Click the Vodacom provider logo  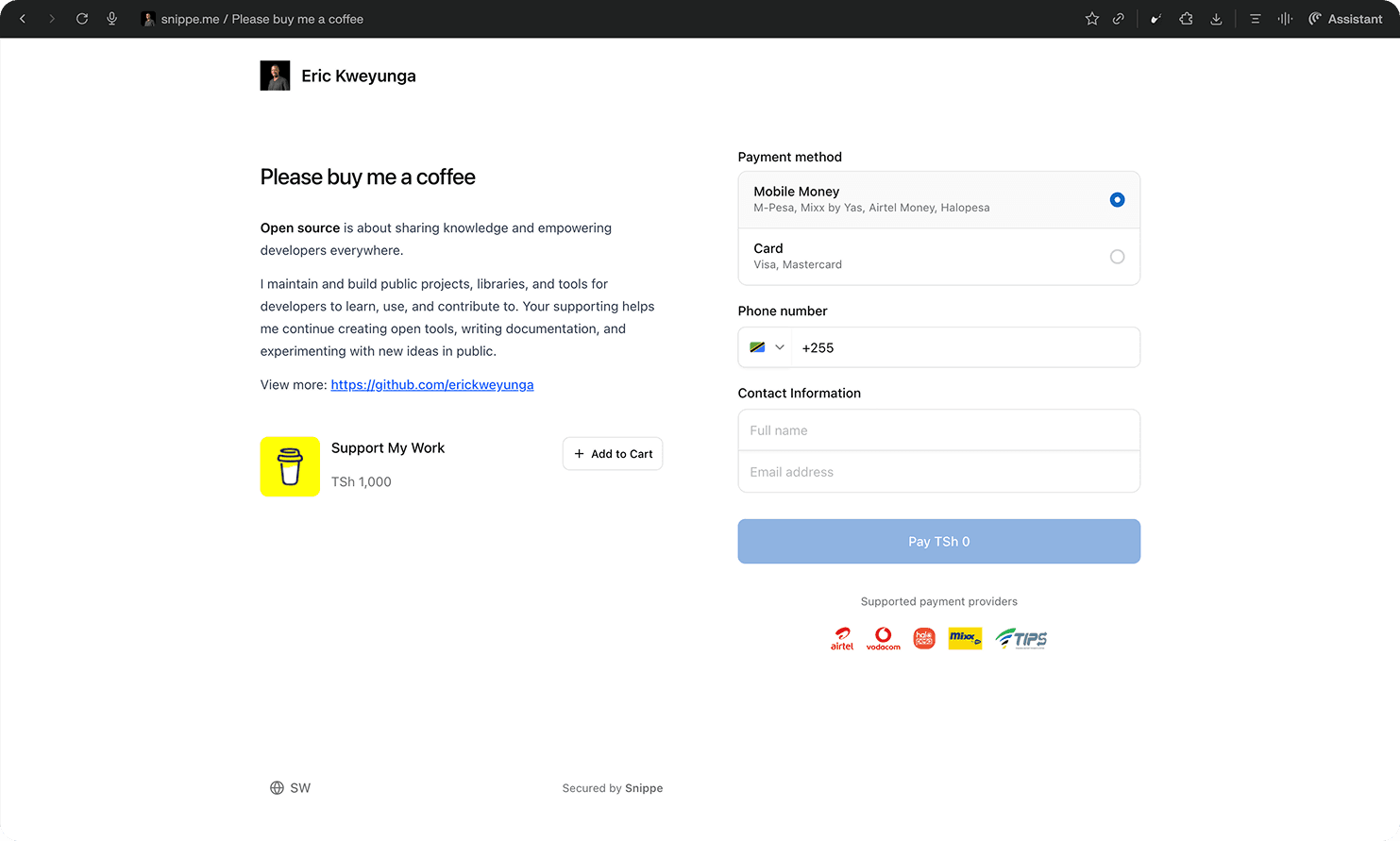pos(883,638)
